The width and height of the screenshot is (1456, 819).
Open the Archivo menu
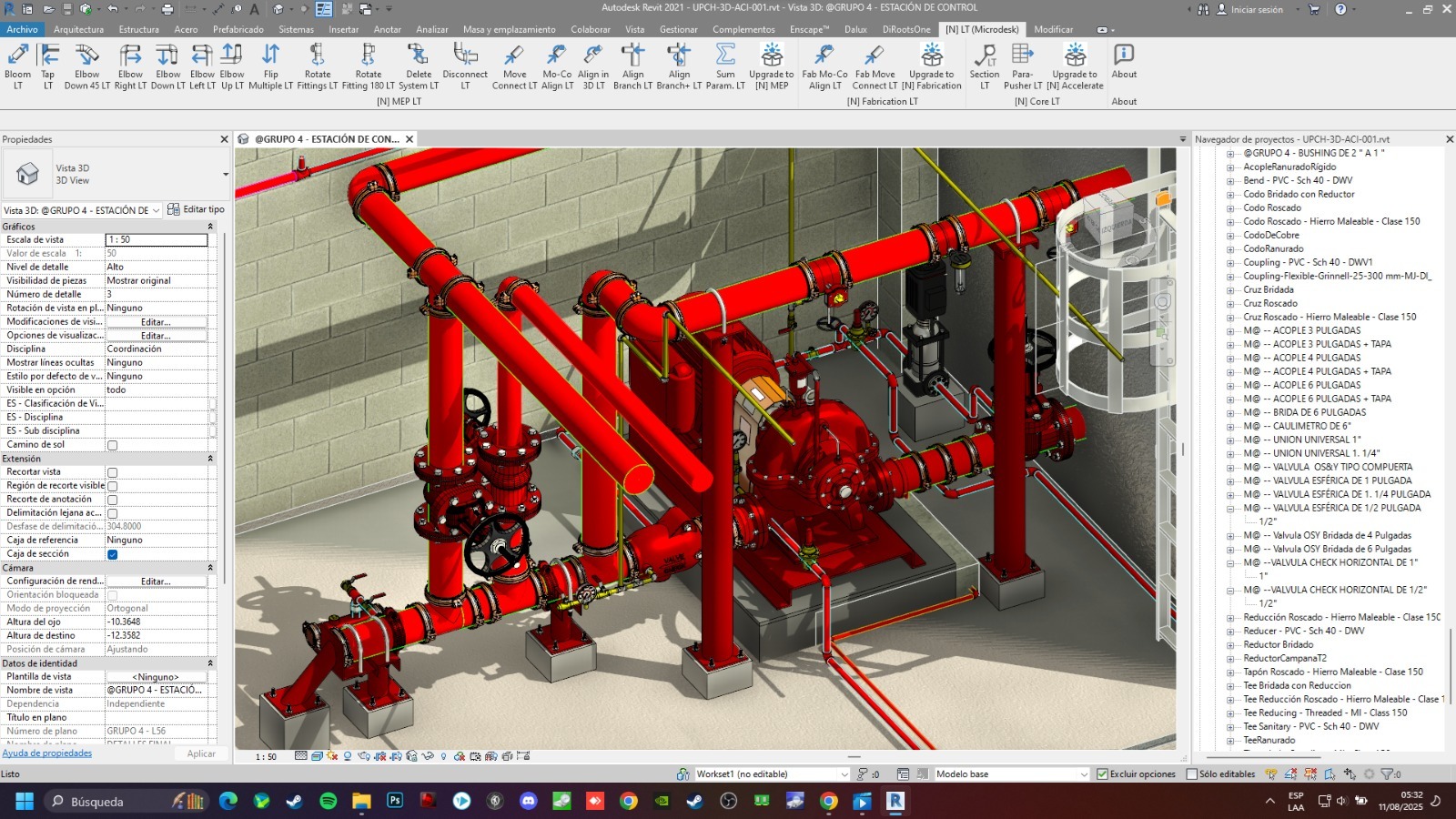tap(23, 29)
